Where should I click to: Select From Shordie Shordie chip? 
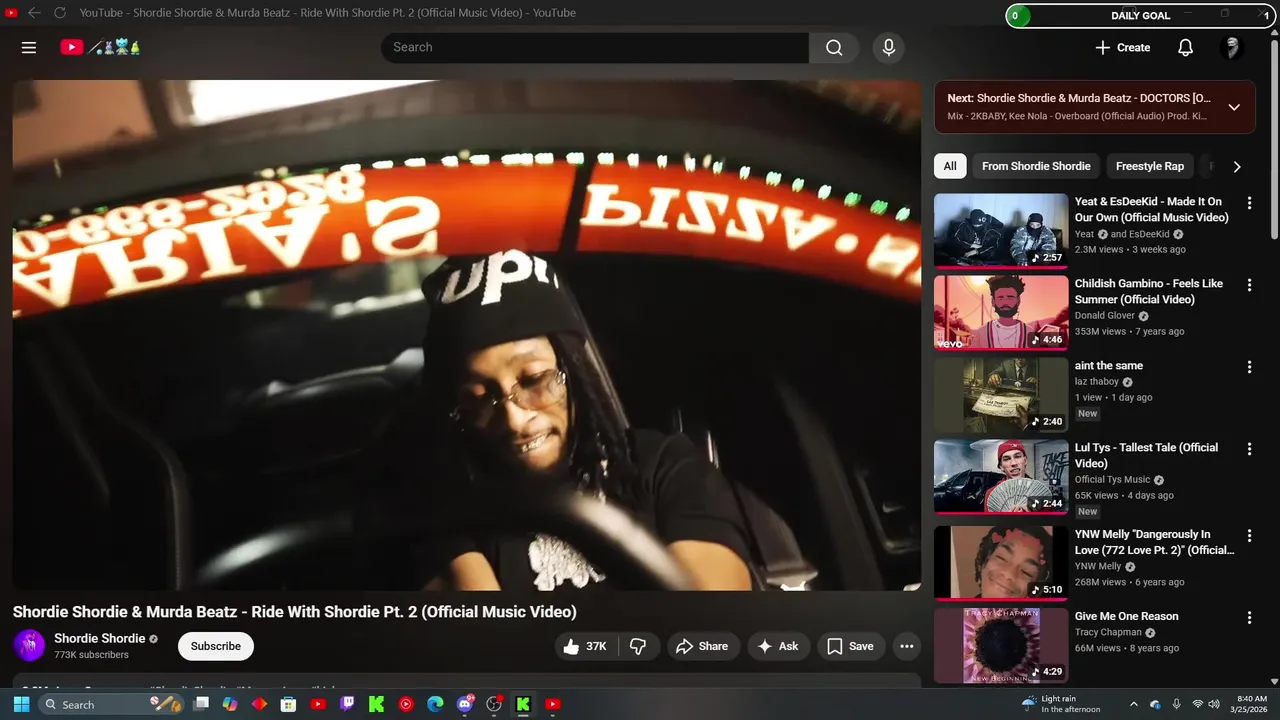click(1036, 166)
